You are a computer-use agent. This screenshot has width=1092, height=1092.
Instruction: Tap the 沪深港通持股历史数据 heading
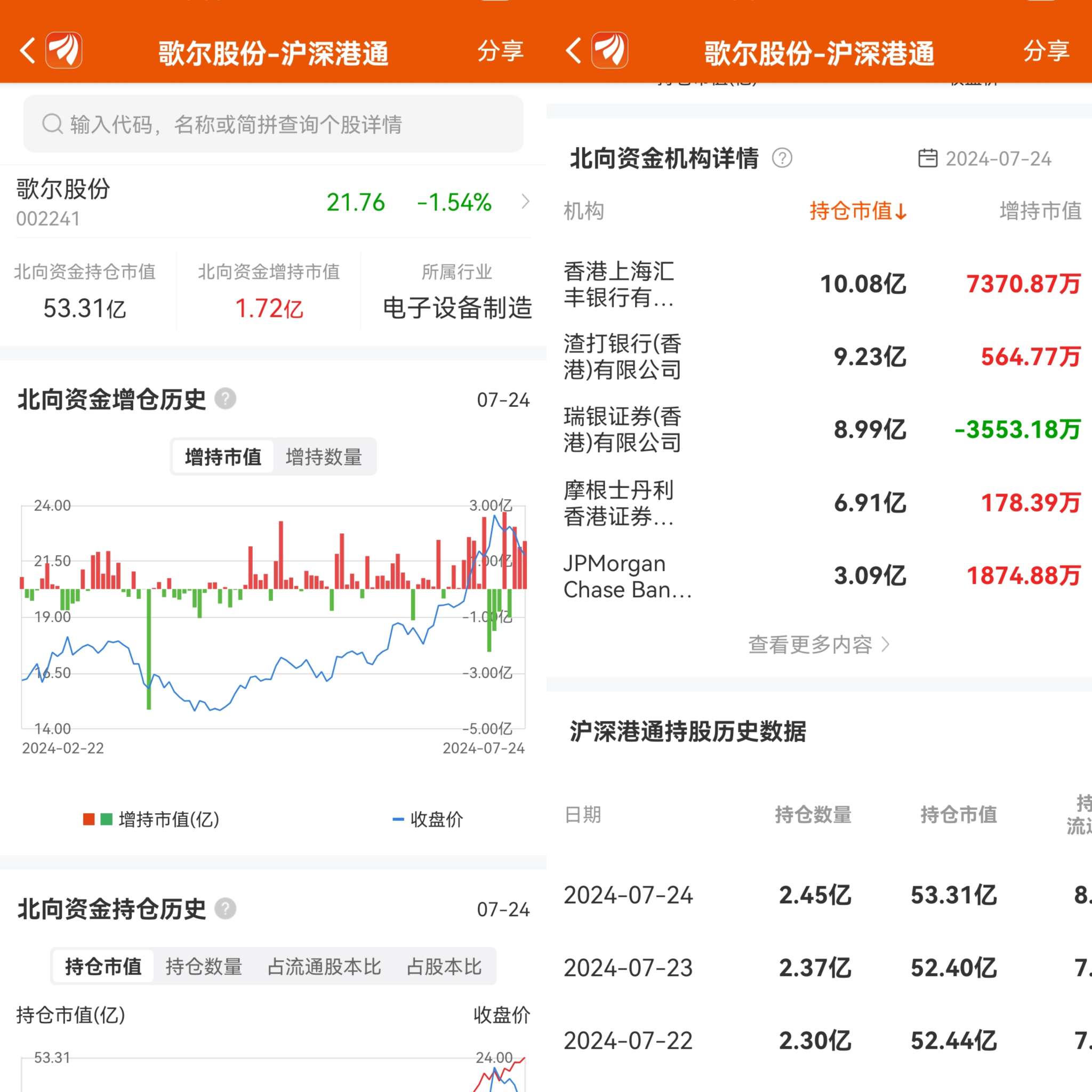coord(688,731)
